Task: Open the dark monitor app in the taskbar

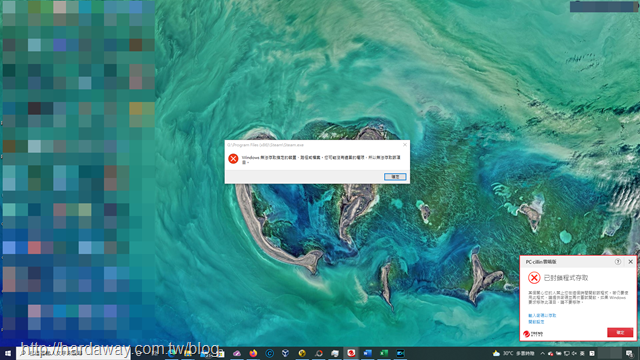Action: tap(400, 353)
